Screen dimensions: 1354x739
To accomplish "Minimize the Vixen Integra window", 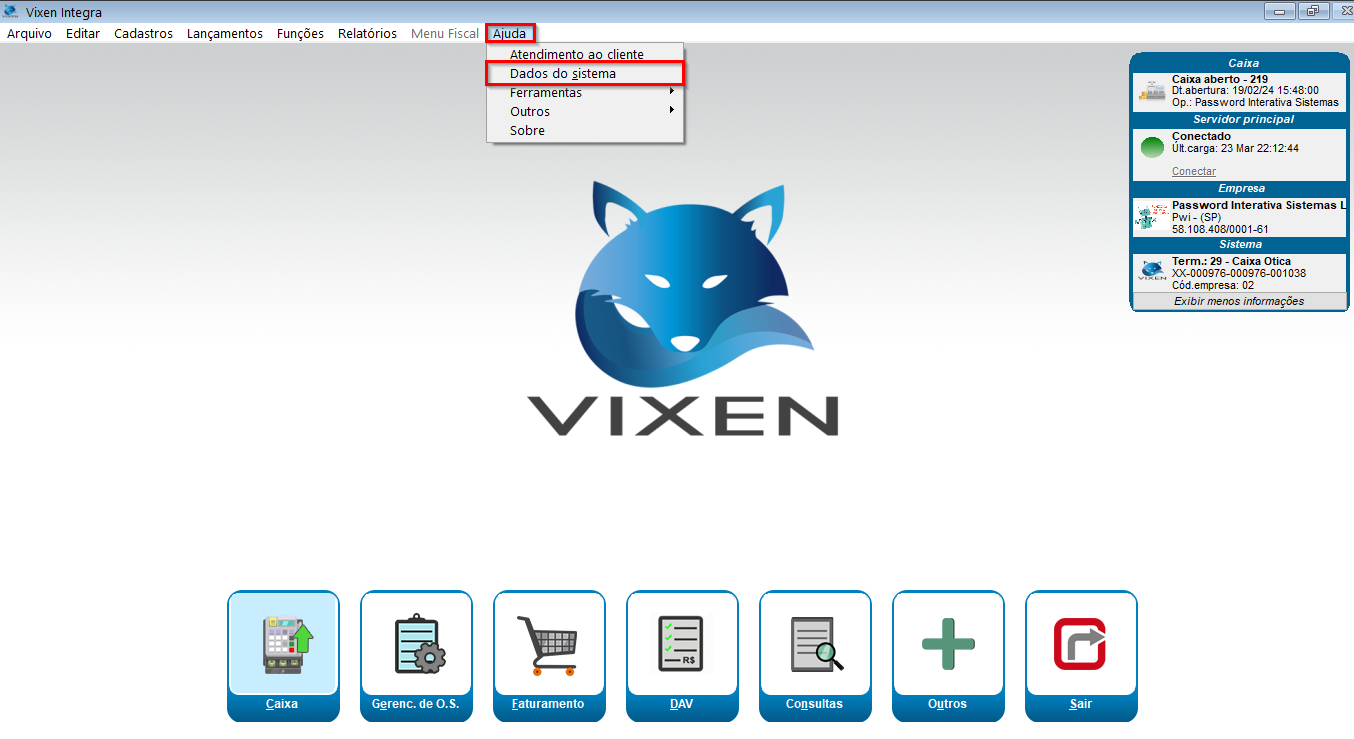I will pos(1279,12).
